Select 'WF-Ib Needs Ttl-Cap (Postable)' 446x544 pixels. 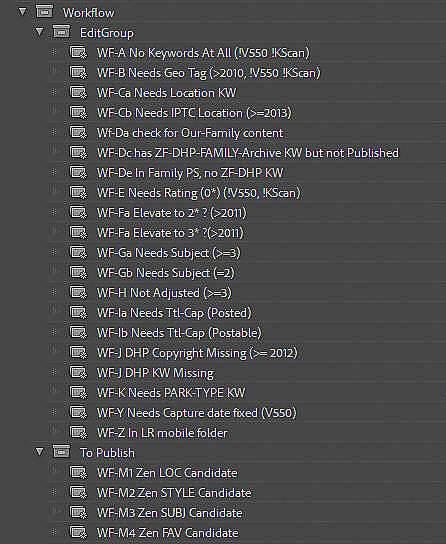point(179,333)
